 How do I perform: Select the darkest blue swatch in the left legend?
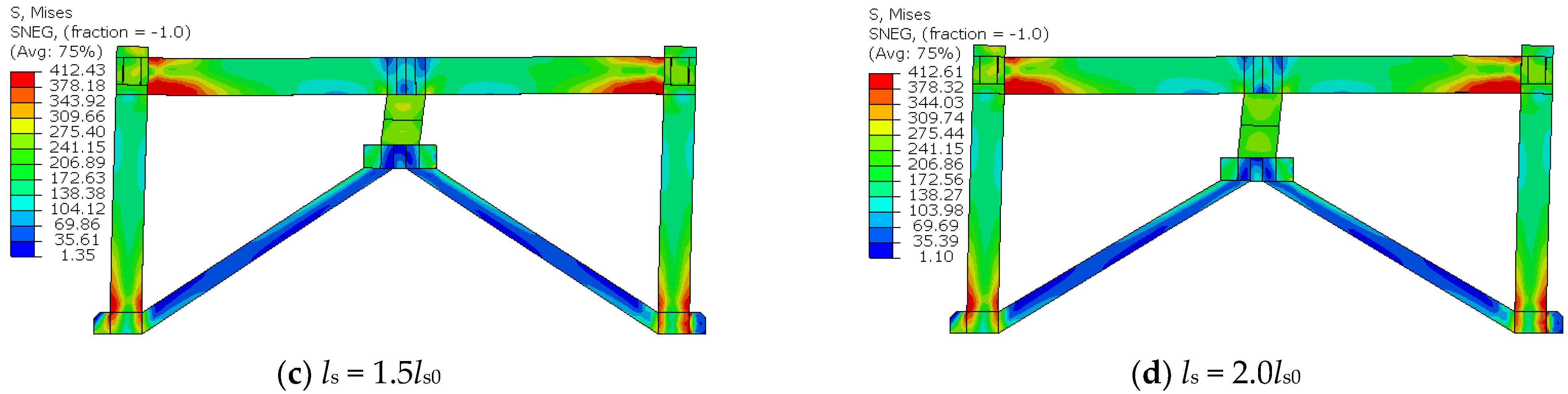coord(23,249)
